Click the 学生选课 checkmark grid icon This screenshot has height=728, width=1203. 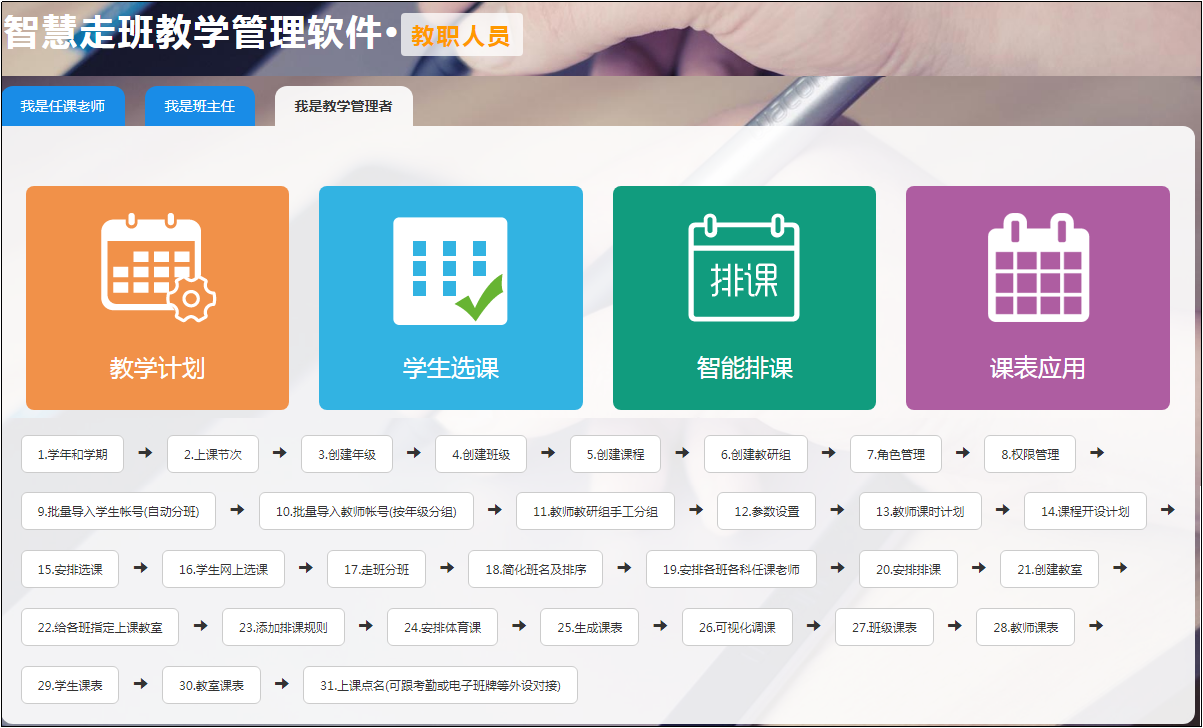click(x=450, y=270)
